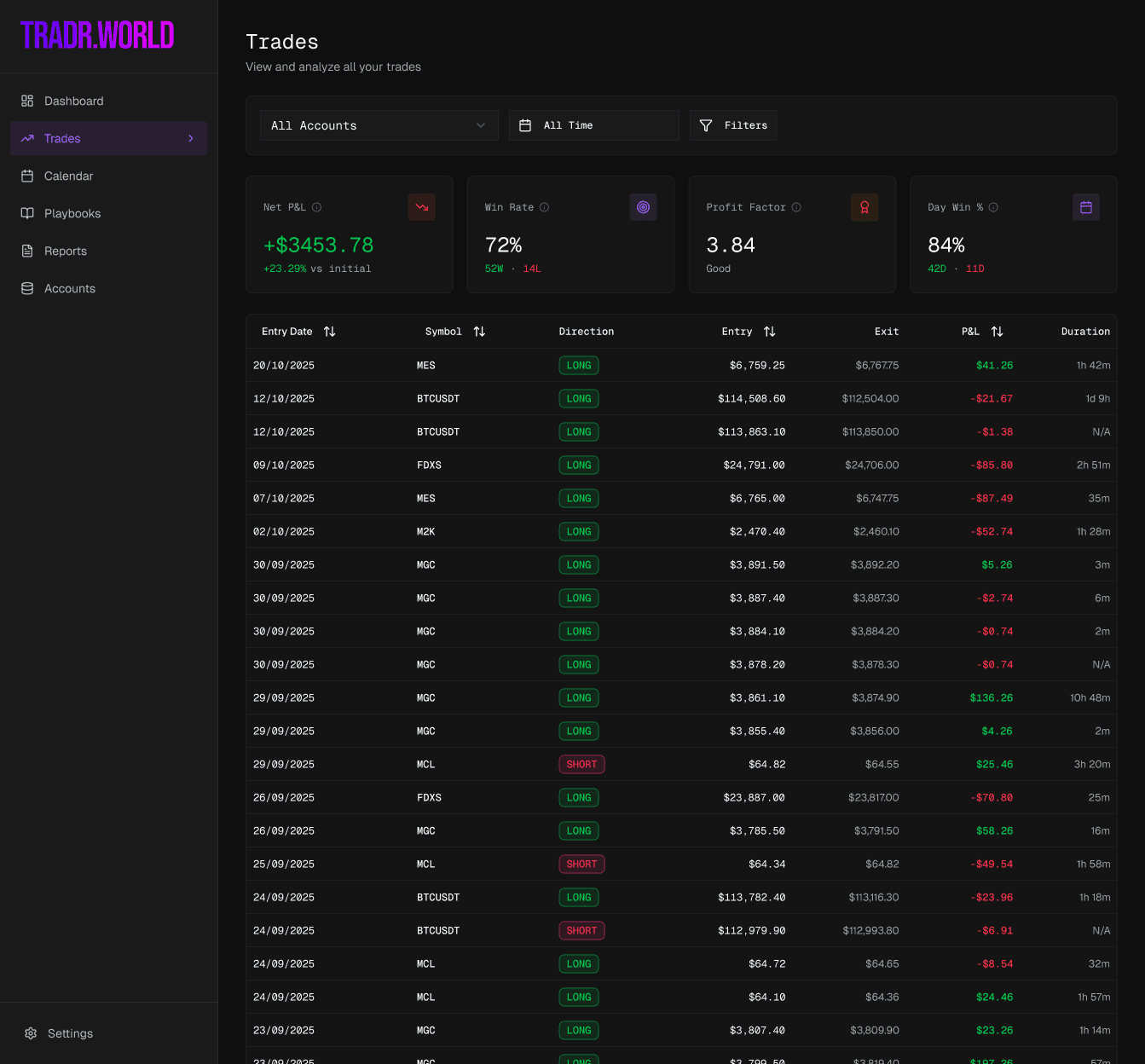Click the TRADR.WORLD logo
This screenshot has height=1064, width=1145.
point(97,35)
